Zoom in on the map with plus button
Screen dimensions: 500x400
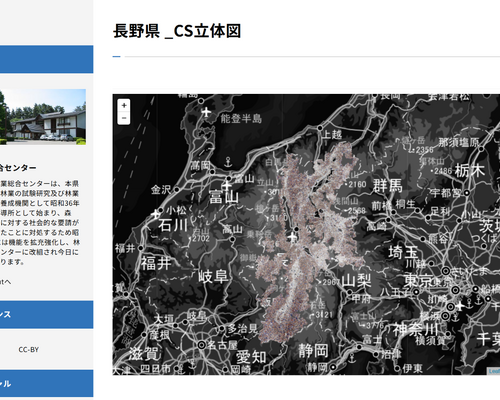tap(124, 105)
